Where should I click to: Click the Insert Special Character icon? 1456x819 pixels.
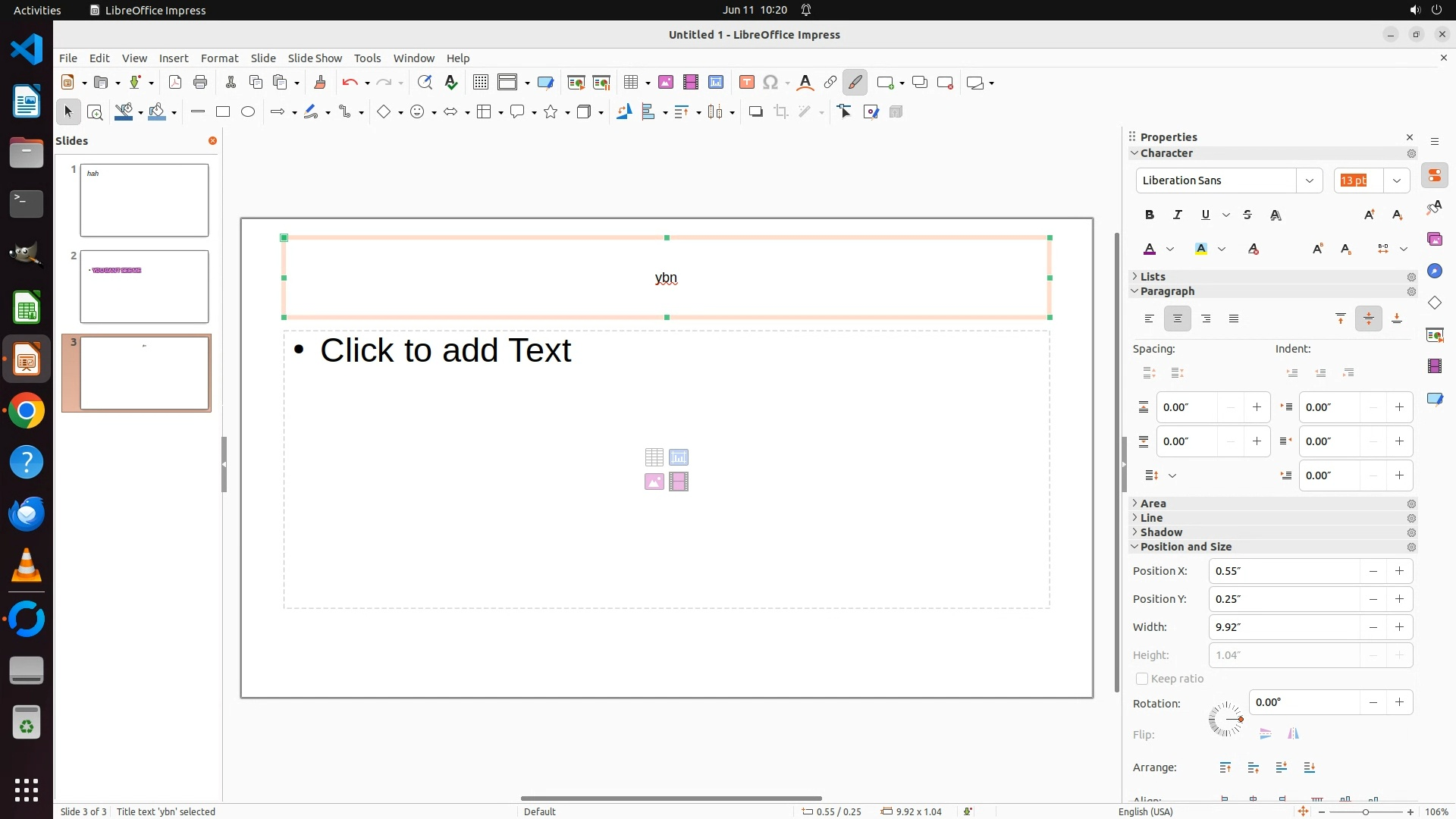click(x=770, y=83)
